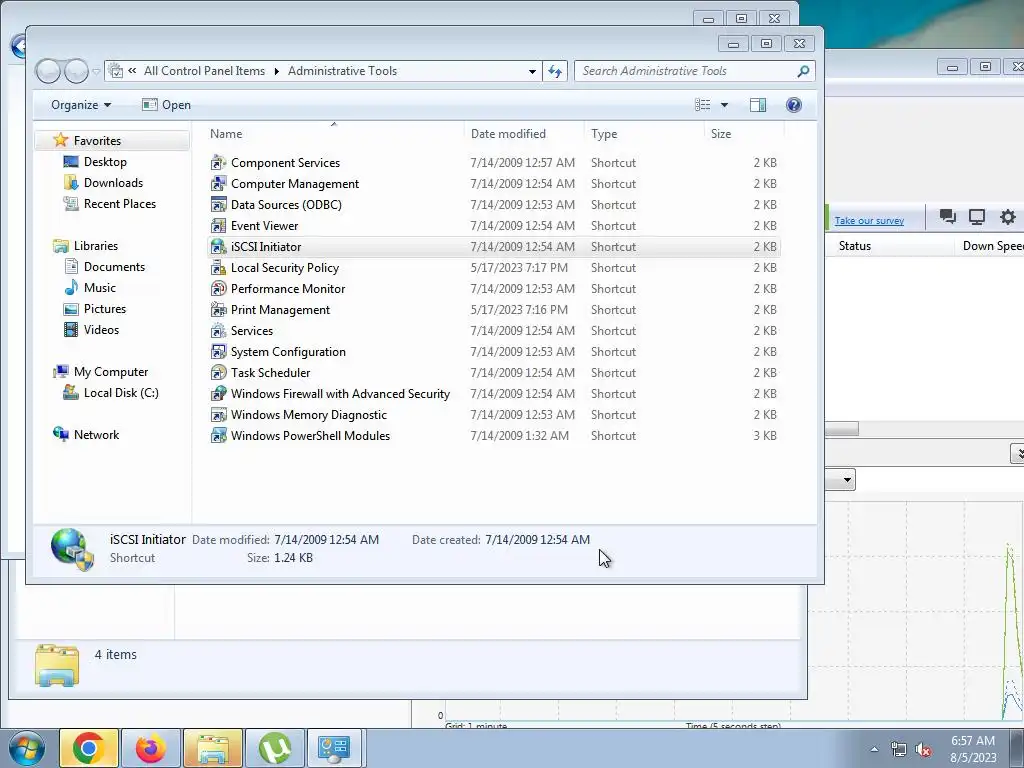Select Desktop in Favorites
The width and height of the screenshot is (1024, 768).
[x=105, y=162]
